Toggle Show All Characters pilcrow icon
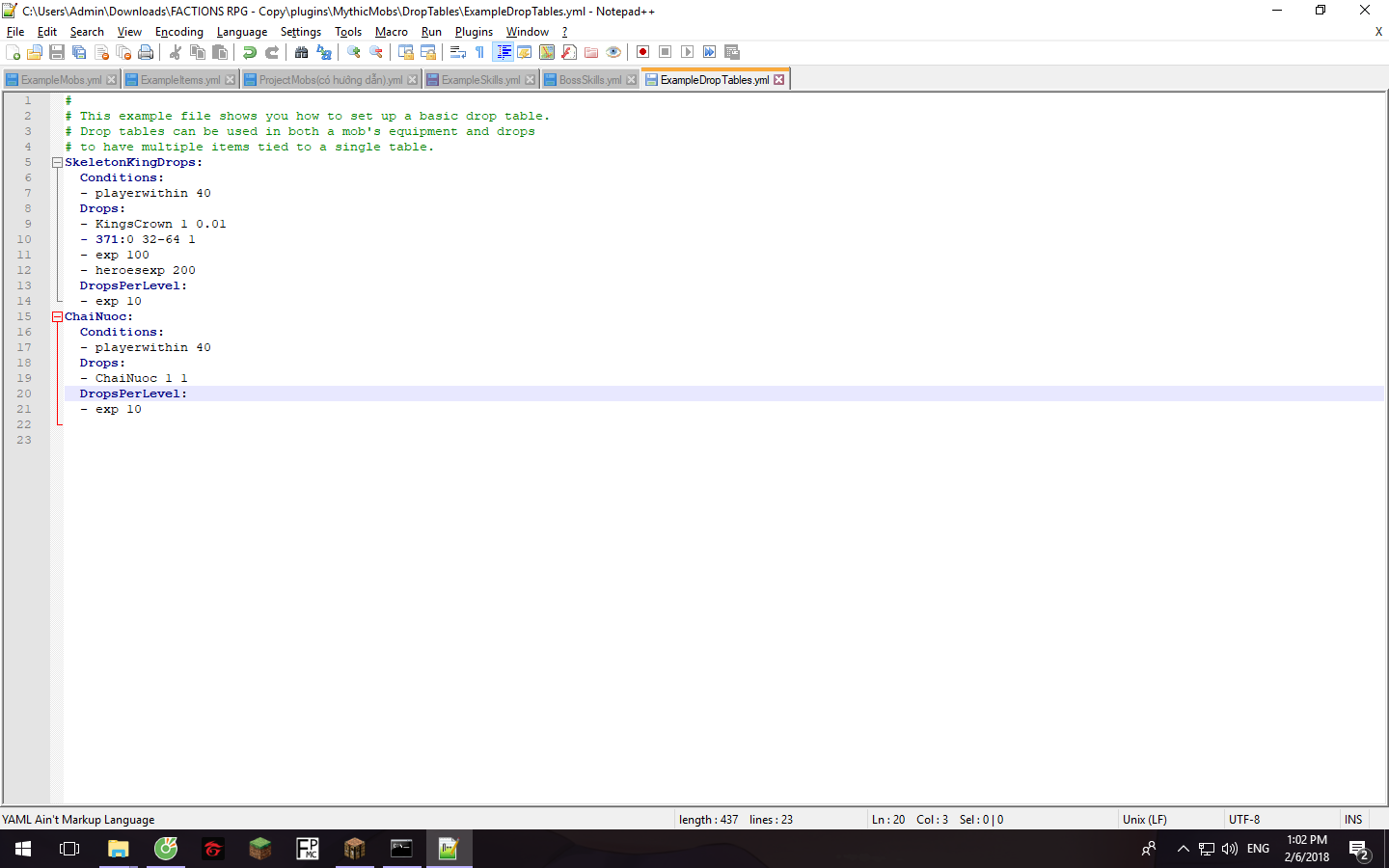Image resolution: width=1389 pixels, height=868 pixels. click(479, 52)
